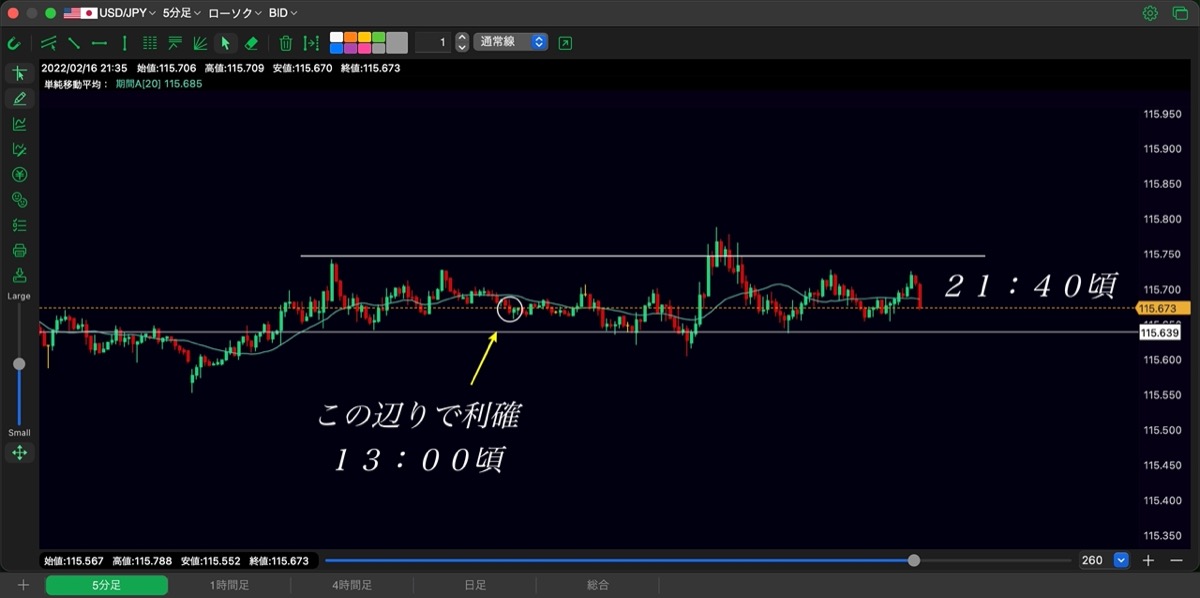
Task: Click the horizontal chart scroll slider handle
Action: pyautogui.click(x=914, y=560)
